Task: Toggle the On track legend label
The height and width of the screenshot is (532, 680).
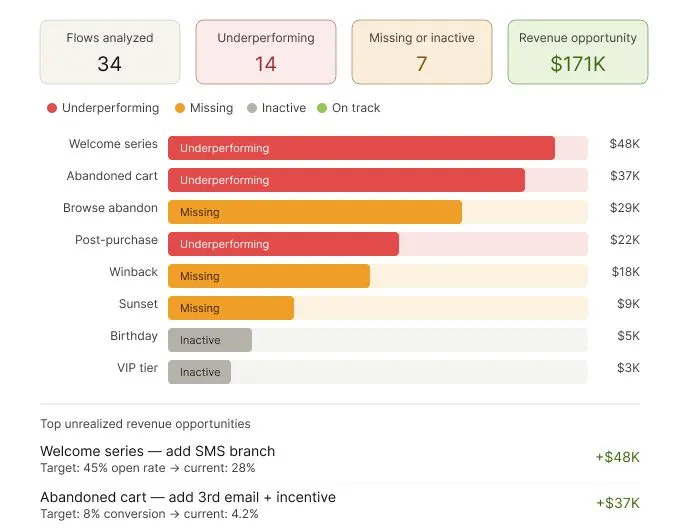Action: (356, 108)
